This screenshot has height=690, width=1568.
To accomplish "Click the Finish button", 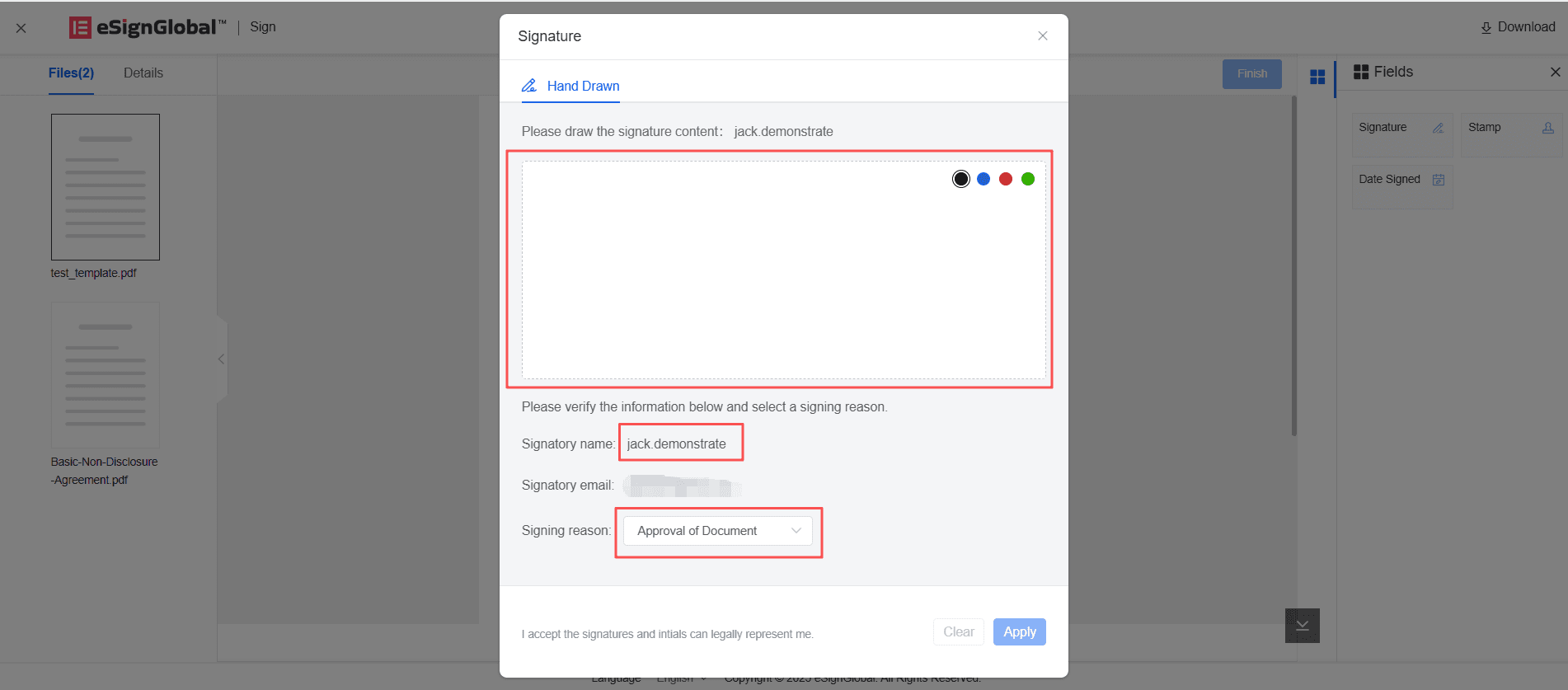I will click(x=1251, y=74).
